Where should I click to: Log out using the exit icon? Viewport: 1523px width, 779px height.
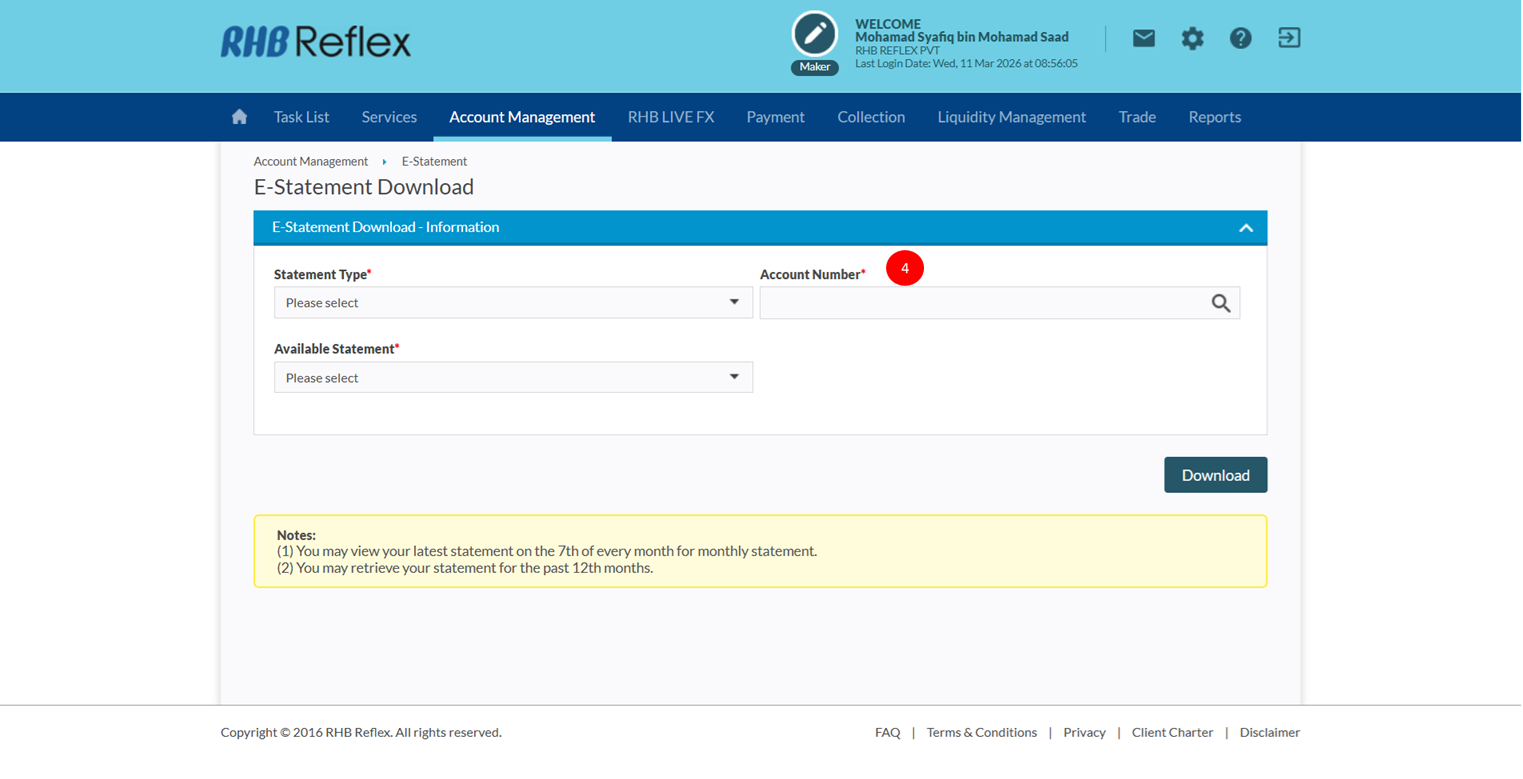1289,38
